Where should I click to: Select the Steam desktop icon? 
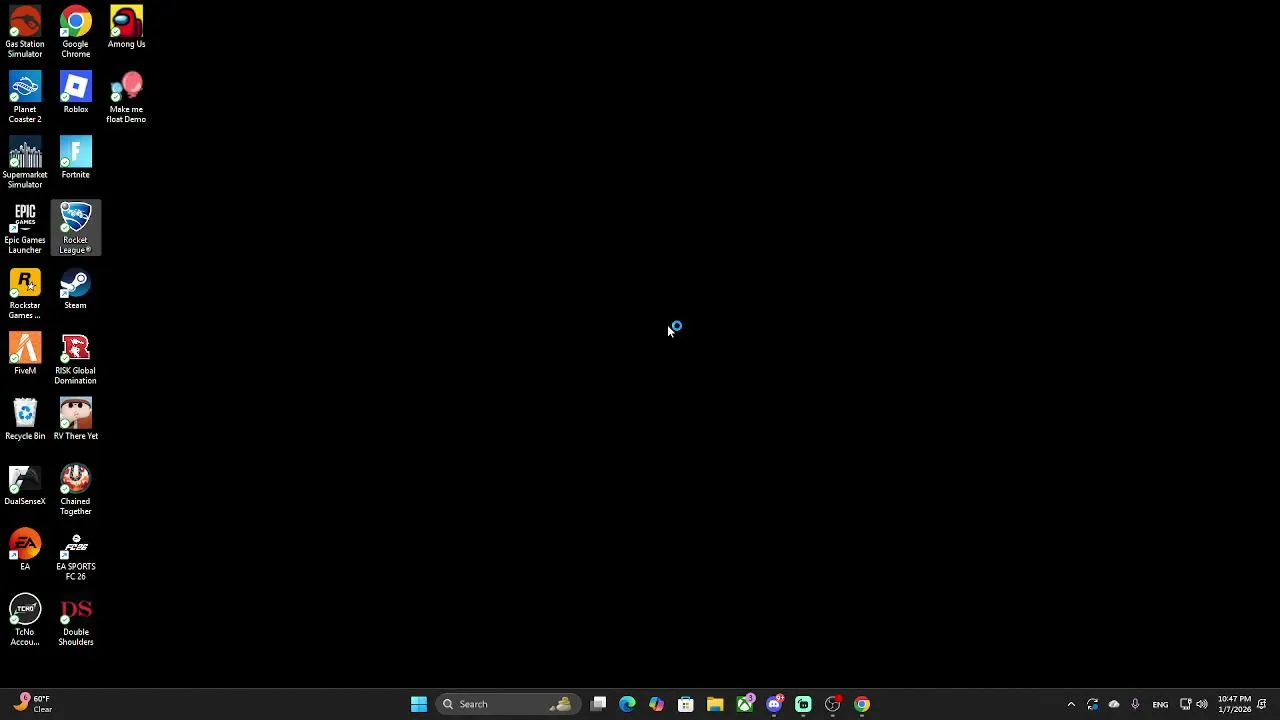[75, 289]
